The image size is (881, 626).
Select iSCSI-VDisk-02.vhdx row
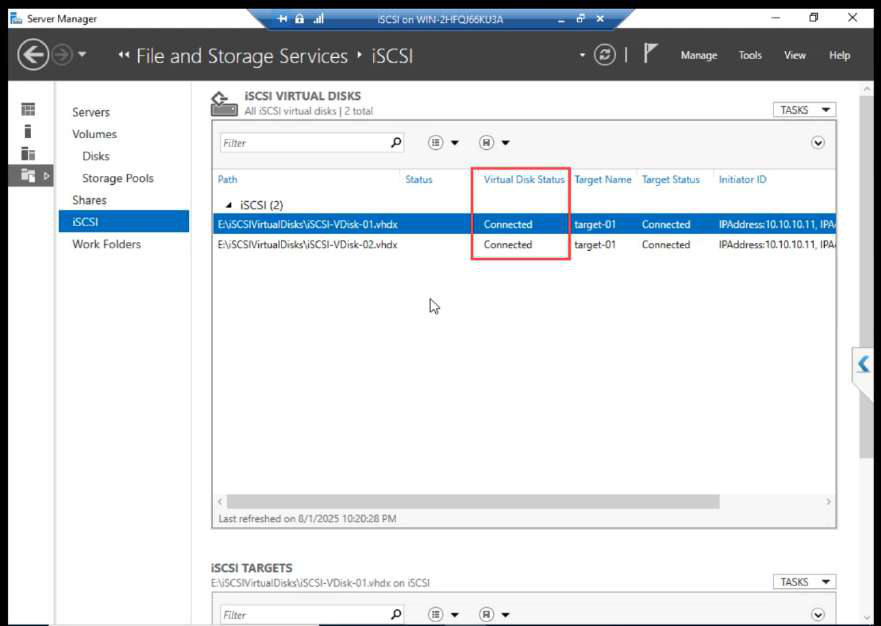pos(524,244)
